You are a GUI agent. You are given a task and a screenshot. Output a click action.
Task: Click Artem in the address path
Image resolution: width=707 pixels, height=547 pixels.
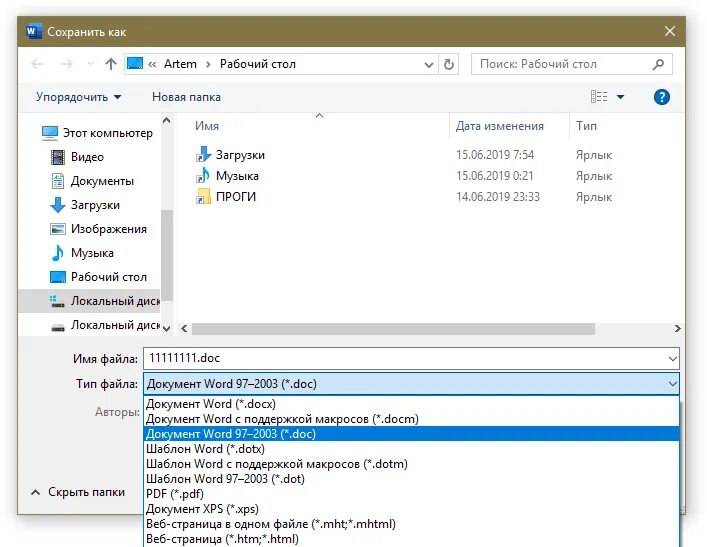[x=180, y=64]
